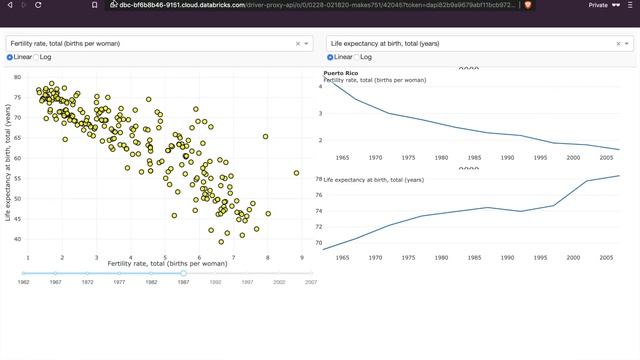The image size is (640, 360).
Task: Select Log scale for the x-axis
Action: (36, 57)
